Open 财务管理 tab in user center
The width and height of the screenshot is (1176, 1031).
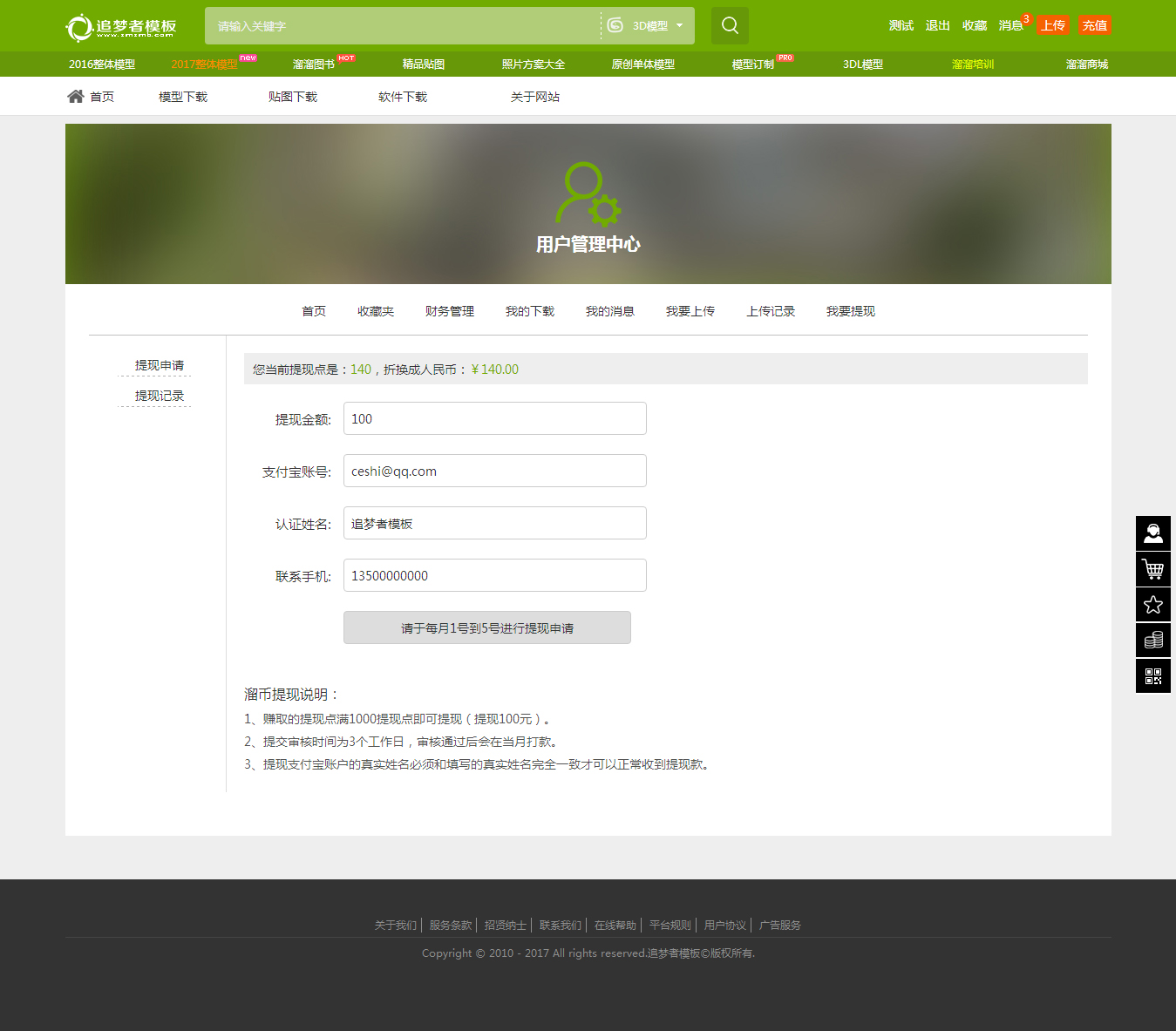[449, 311]
